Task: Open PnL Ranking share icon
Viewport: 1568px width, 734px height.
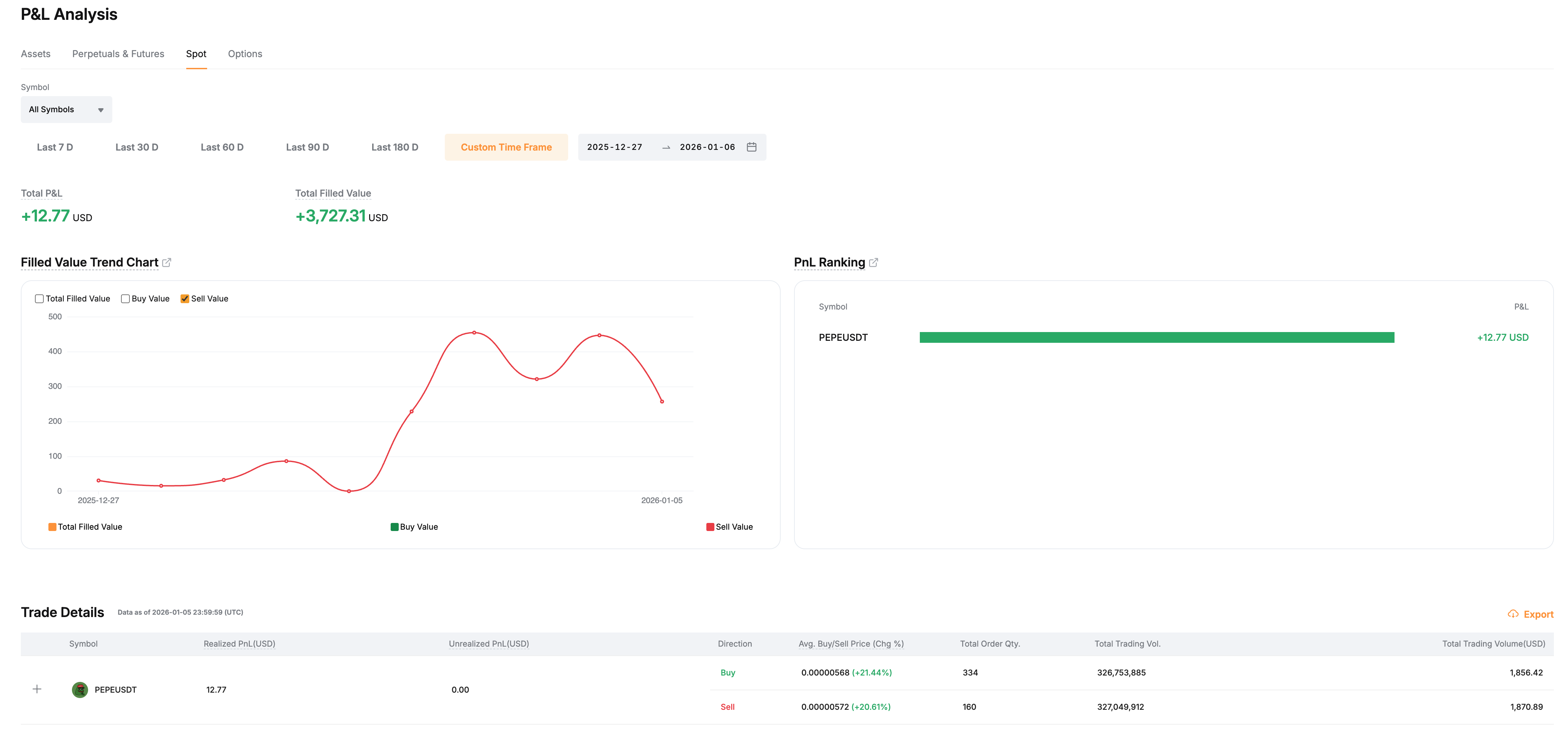Action: 873,262
